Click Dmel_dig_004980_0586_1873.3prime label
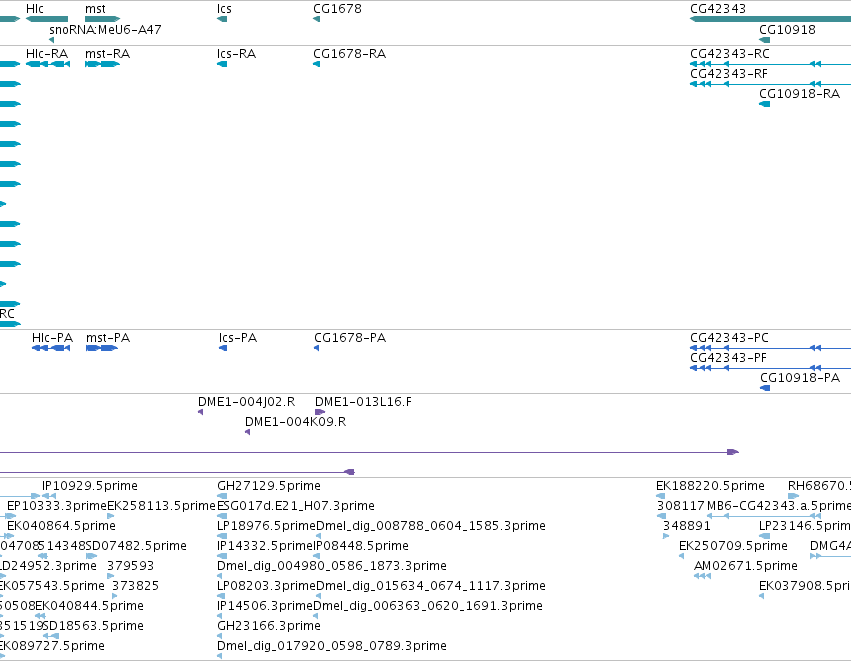Screen dimensions: 851x661 [332, 566]
